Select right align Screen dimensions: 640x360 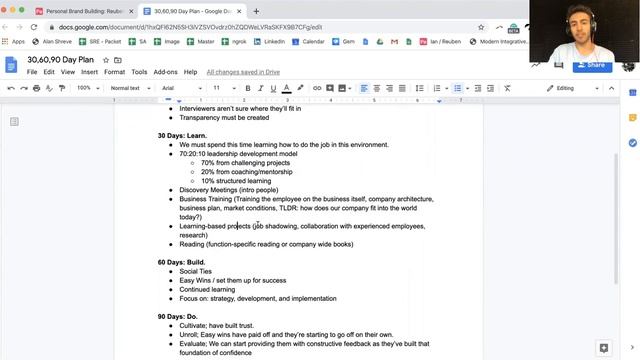point(389,88)
